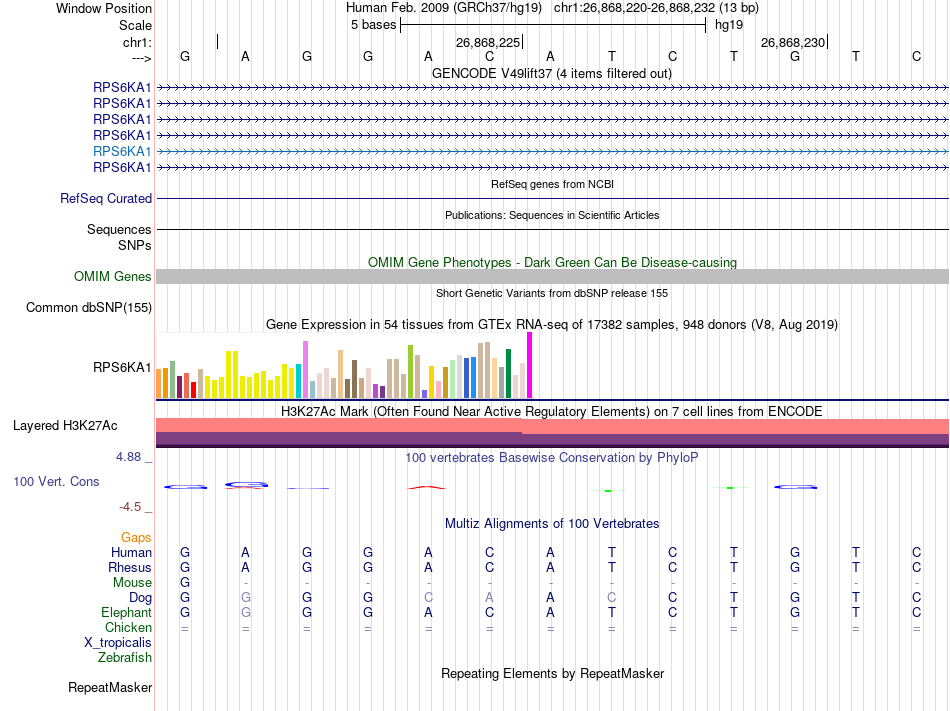Click the Multiz Alignments of 100 Vertebrates title
The image size is (950, 711).
click(551, 524)
